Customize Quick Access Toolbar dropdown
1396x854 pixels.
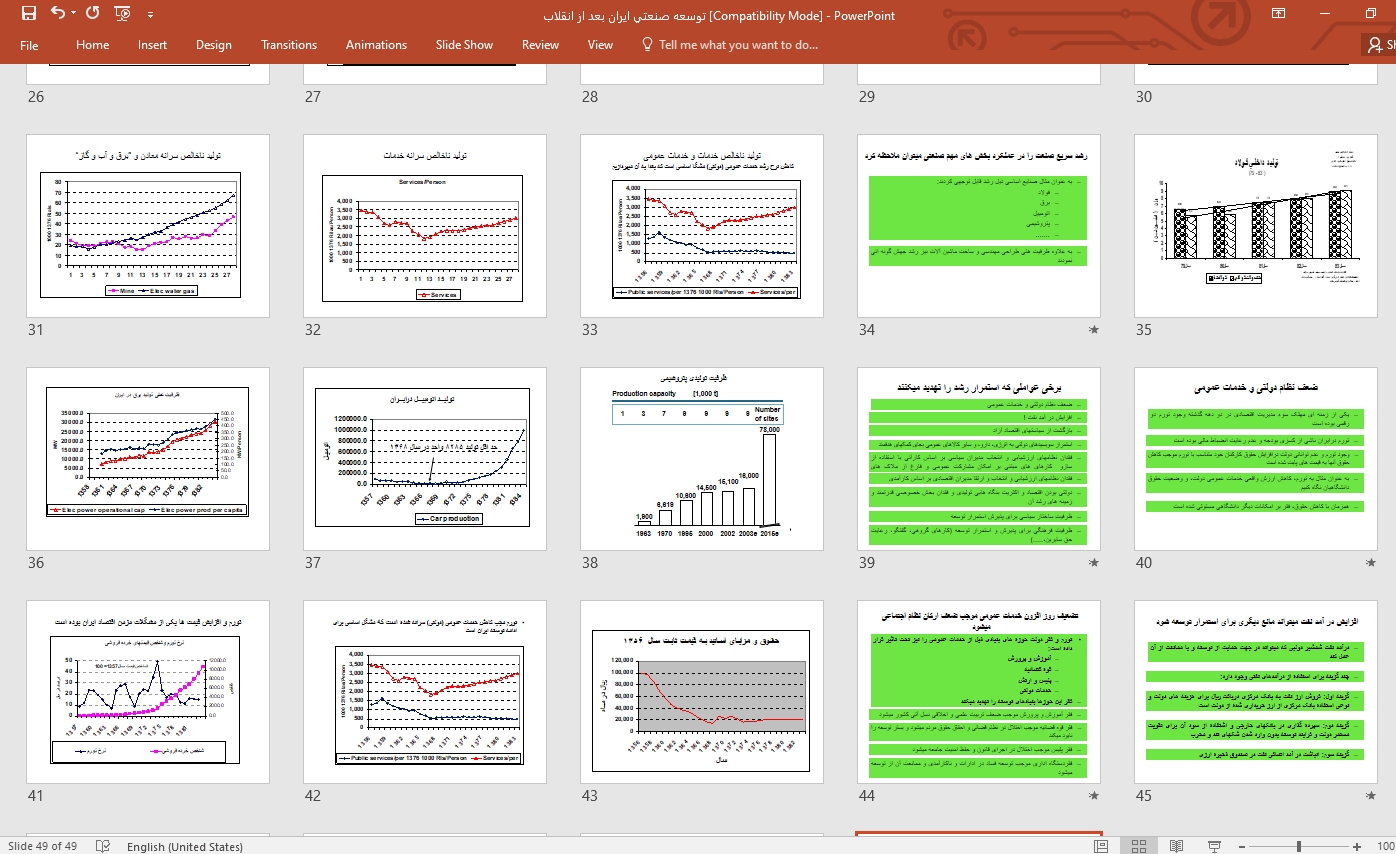pyautogui.click(x=150, y=15)
